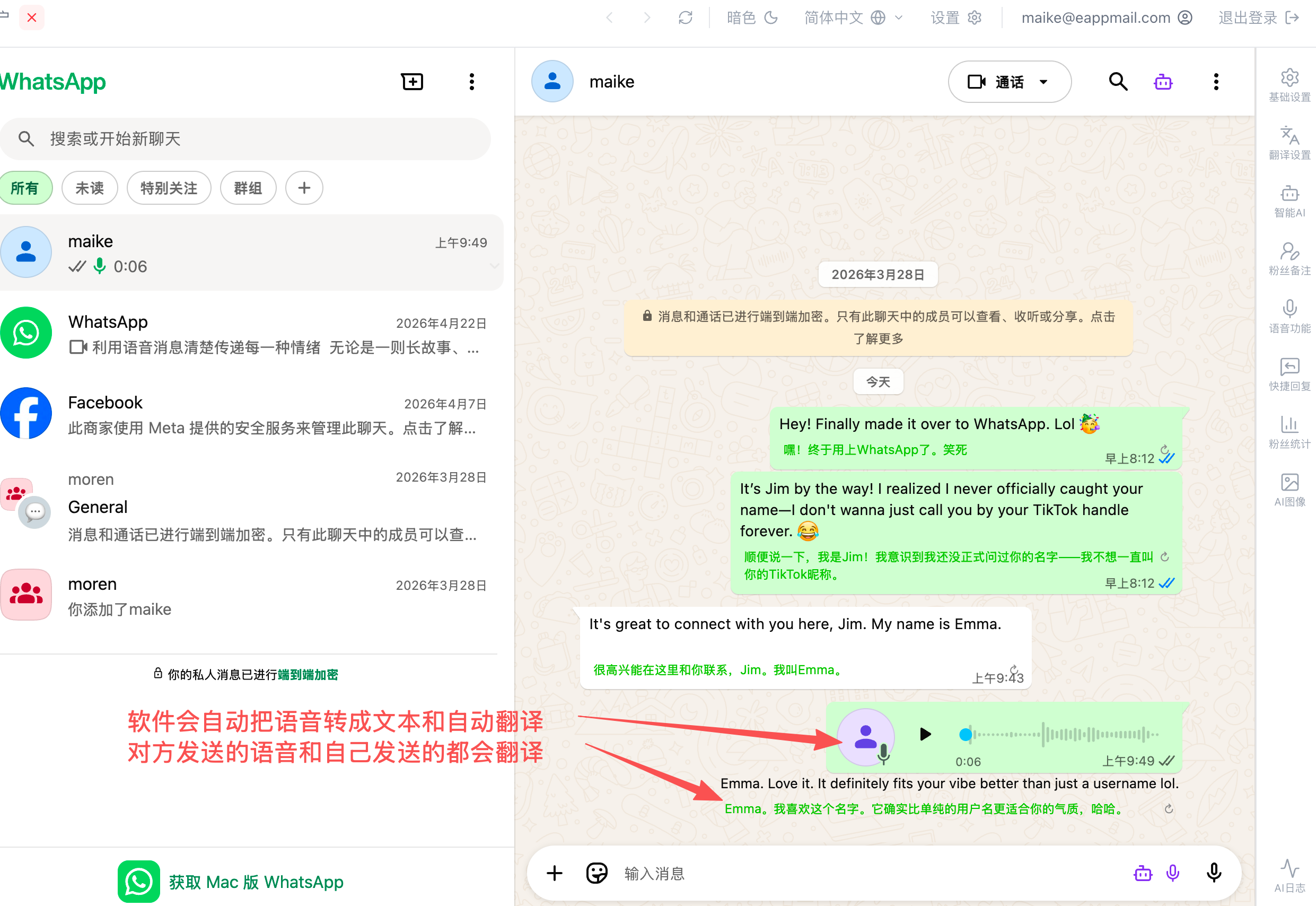Retranslate the Emma voice transcription
Viewport: 1316px width, 906px height.
point(1169,809)
